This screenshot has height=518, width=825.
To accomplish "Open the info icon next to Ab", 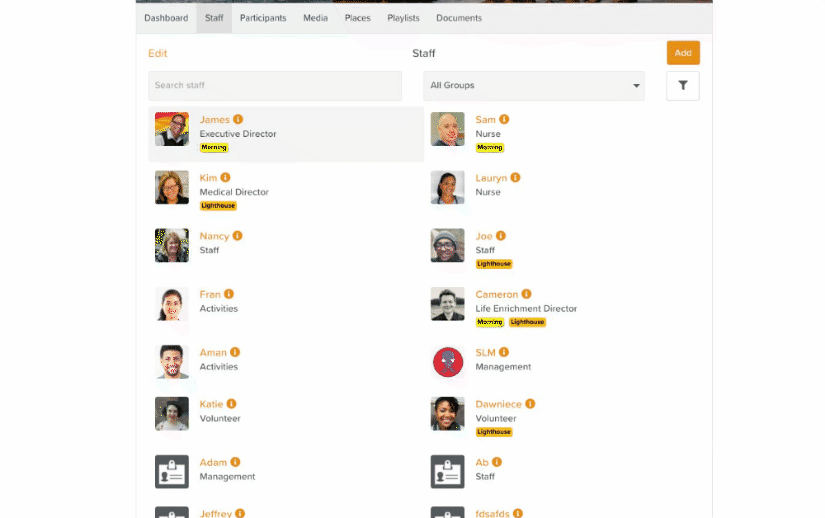I will pos(497,462).
